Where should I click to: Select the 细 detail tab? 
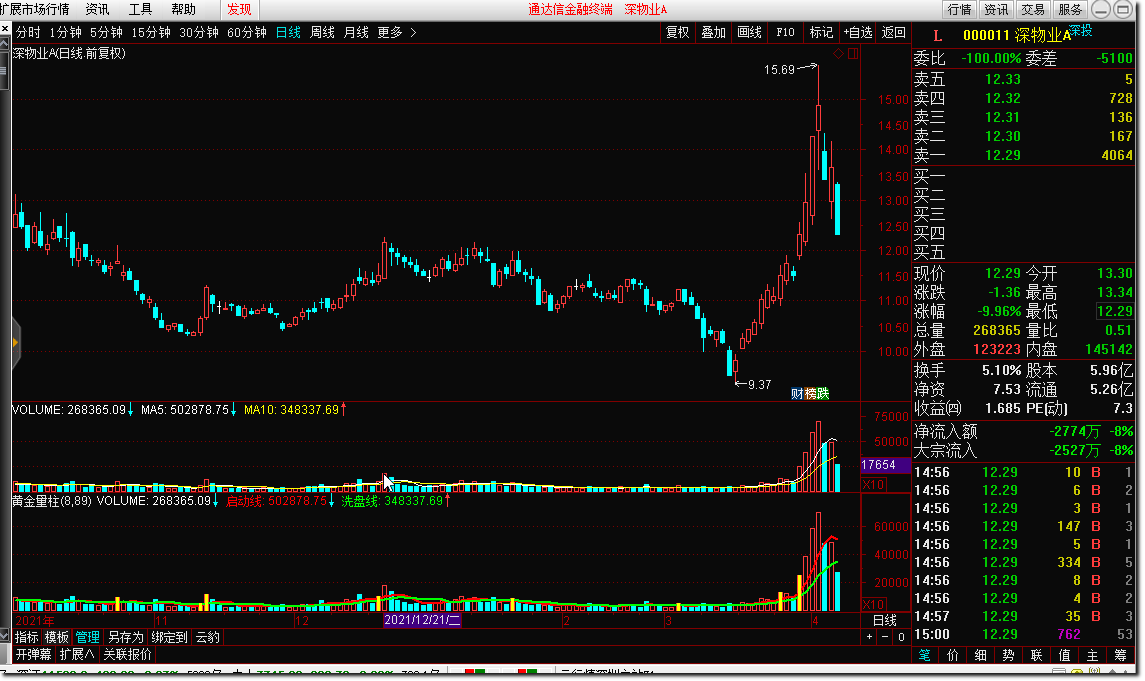[x=981, y=655]
